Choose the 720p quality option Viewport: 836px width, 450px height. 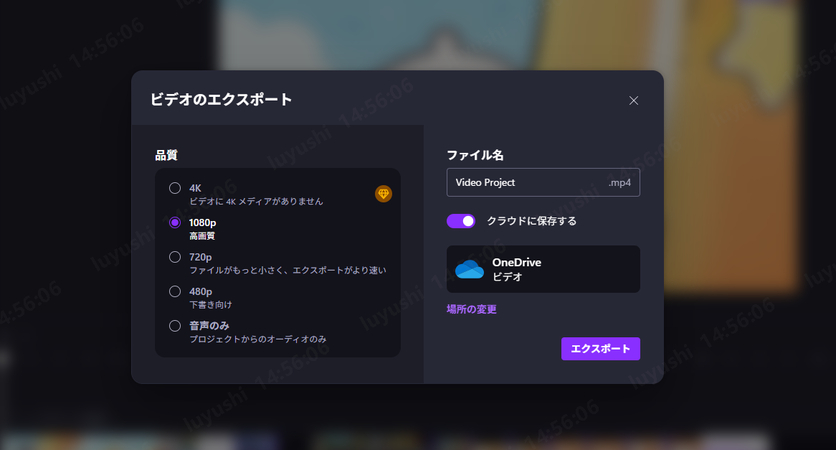tap(175, 257)
